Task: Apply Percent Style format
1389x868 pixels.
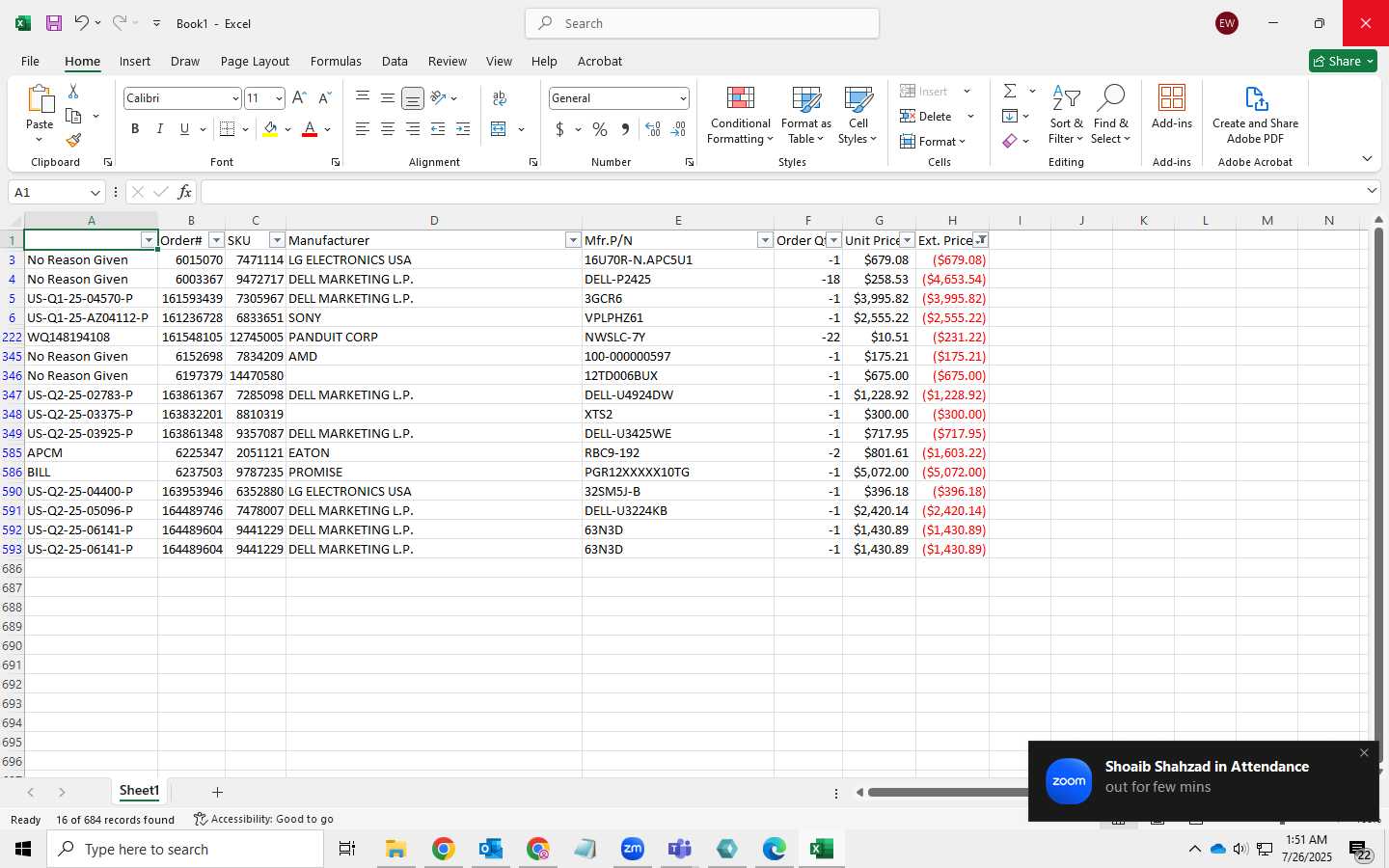Action: 600,129
